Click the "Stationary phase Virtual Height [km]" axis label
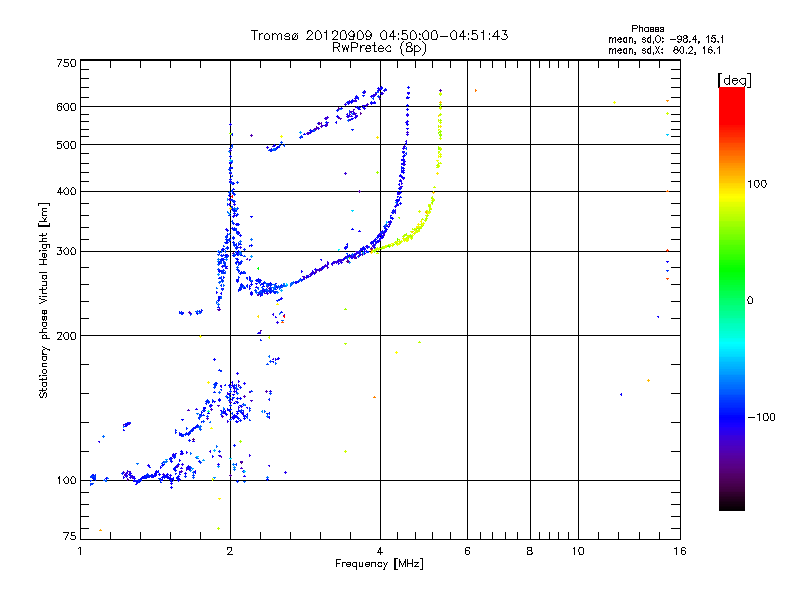 point(43,300)
